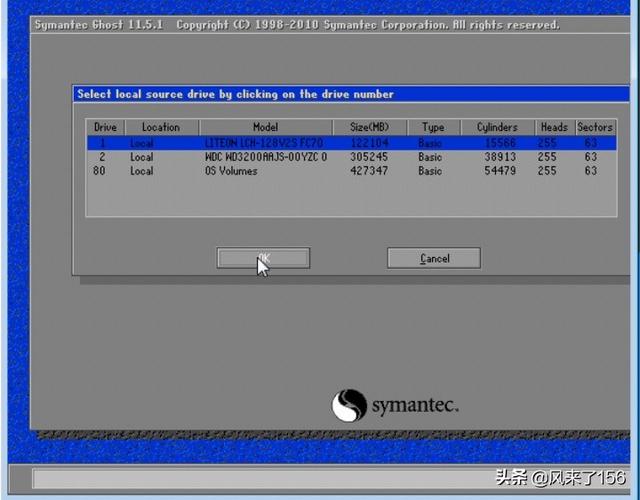Click the OK button
Screen dimensions: 640x500
coord(263,258)
